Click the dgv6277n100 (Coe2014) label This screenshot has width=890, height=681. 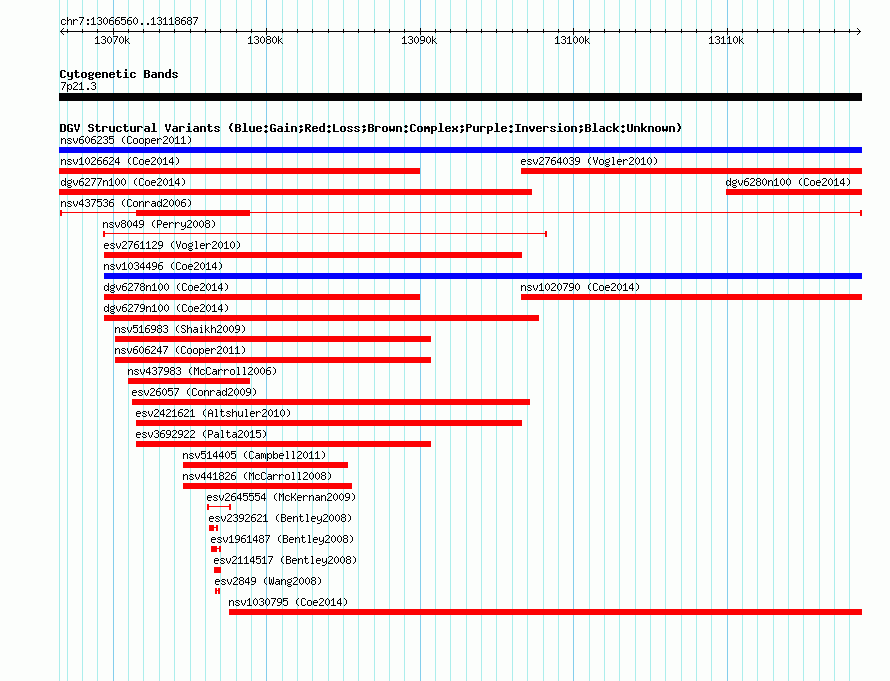123,182
